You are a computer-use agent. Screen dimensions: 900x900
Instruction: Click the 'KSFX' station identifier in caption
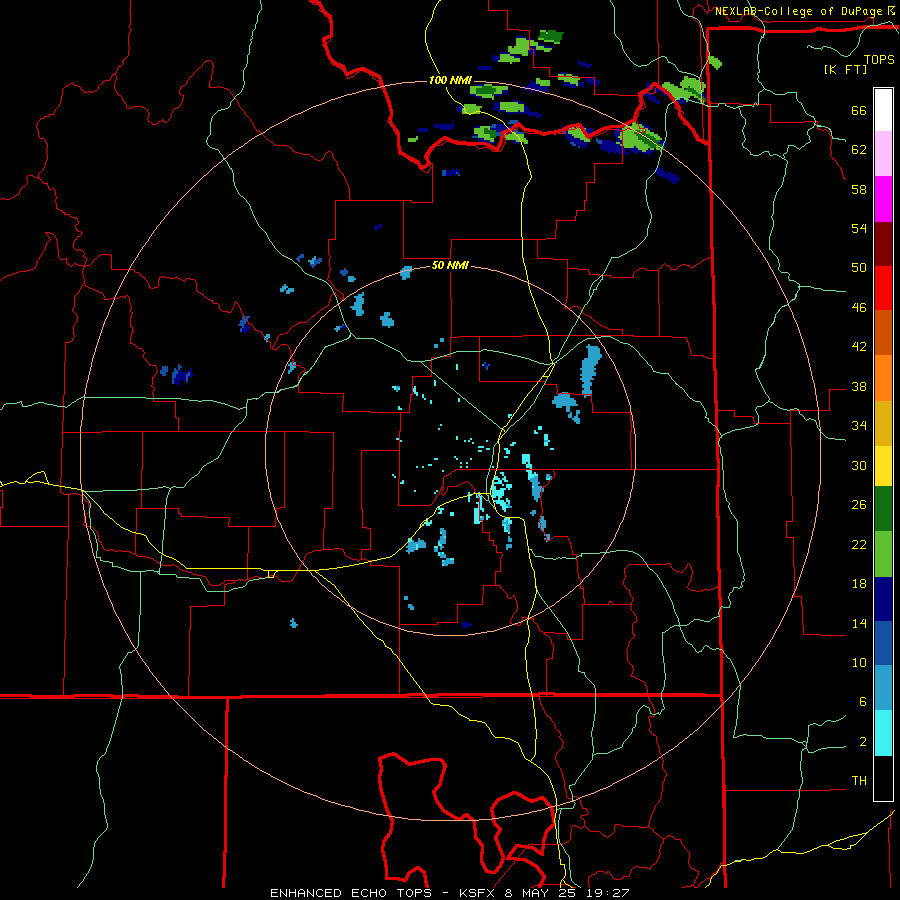click(x=480, y=893)
